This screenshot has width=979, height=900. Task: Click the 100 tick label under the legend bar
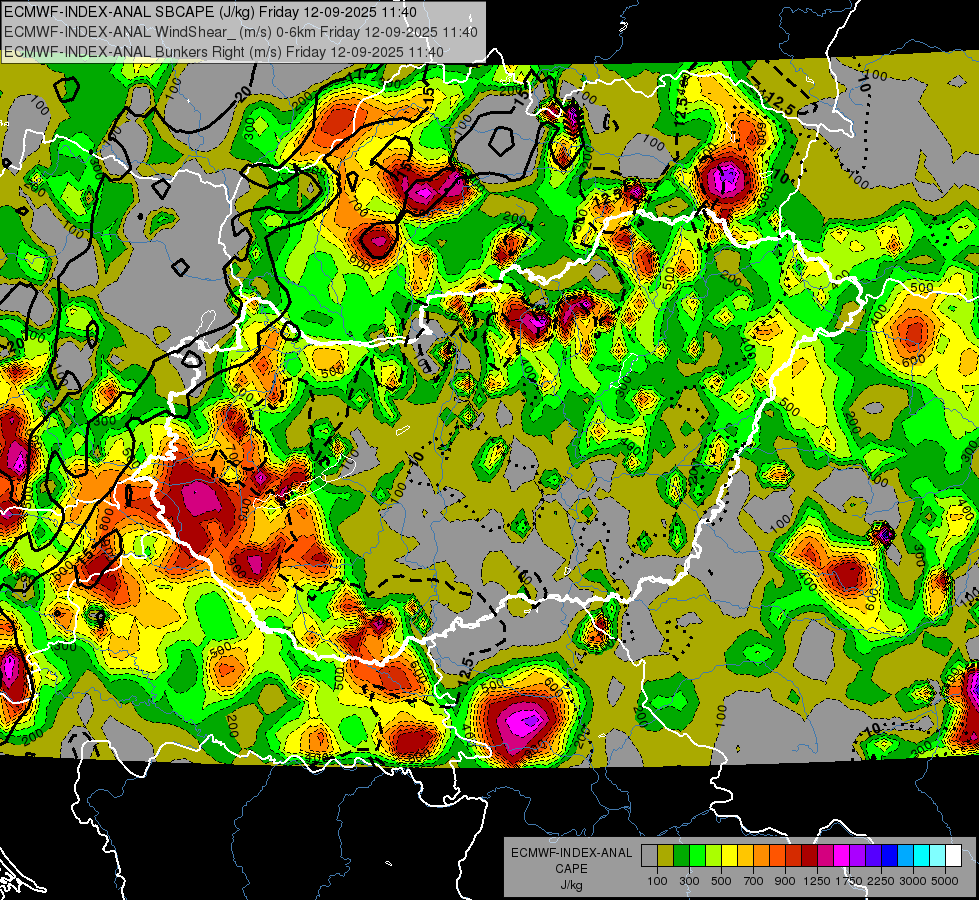tap(657, 881)
